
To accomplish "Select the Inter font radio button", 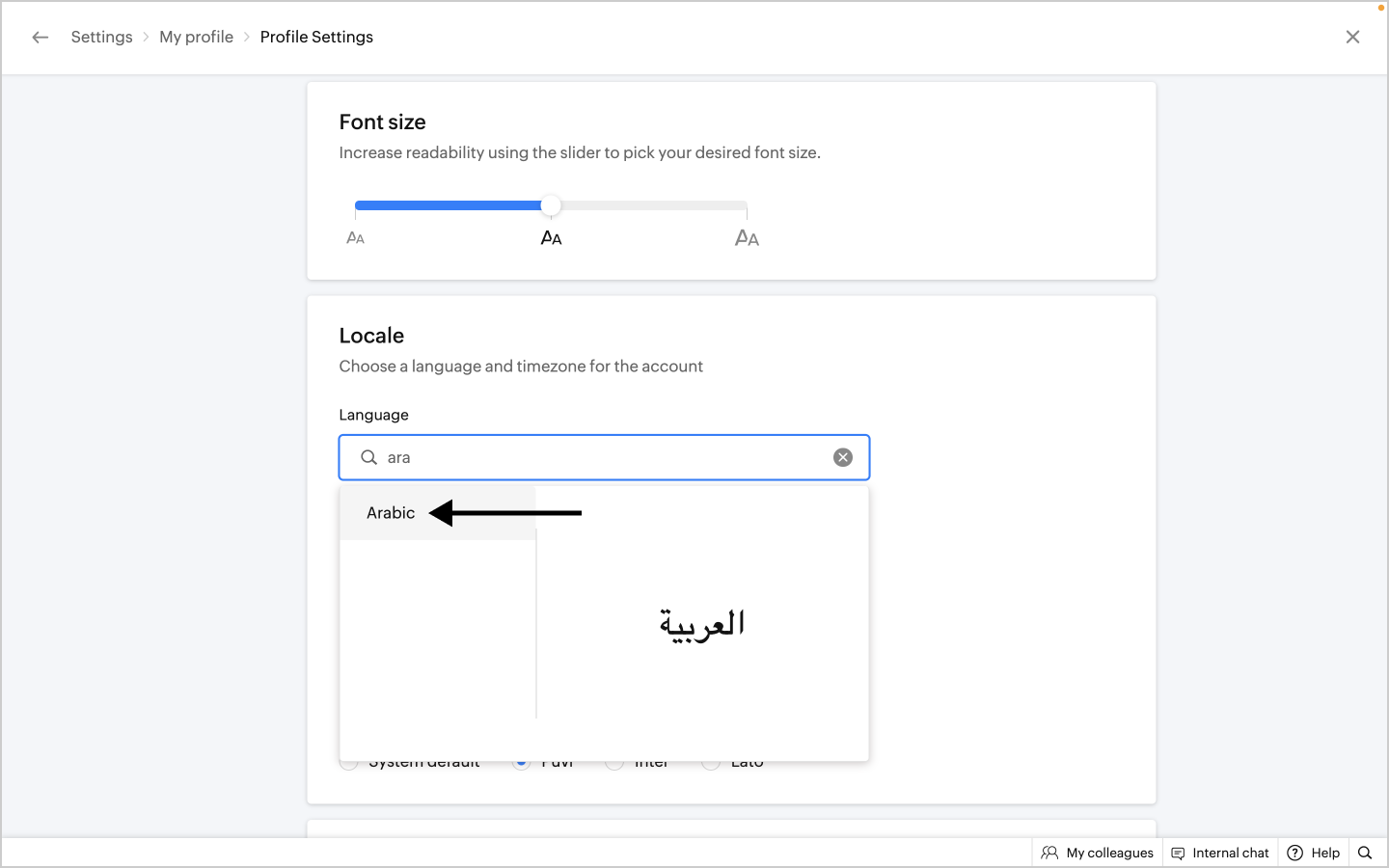I will coord(614,764).
